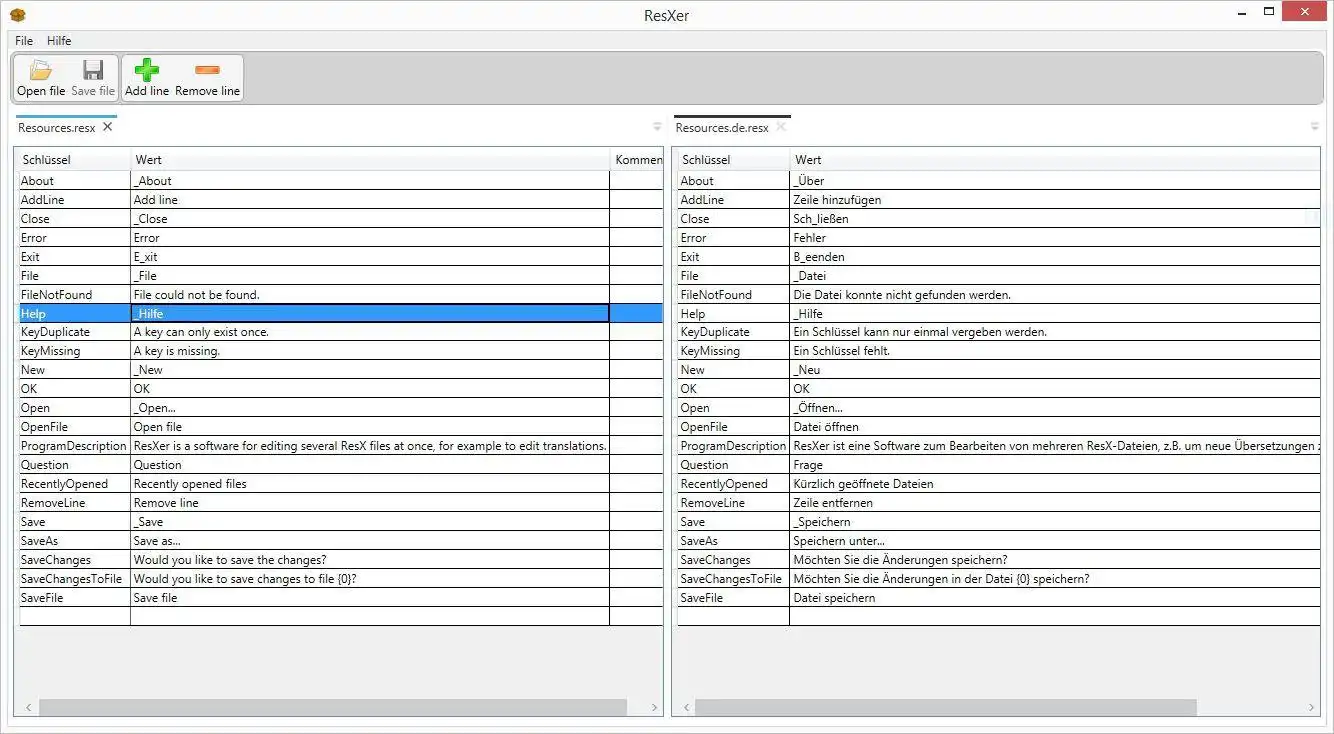Image resolution: width=1334 pixels, height=734 pixels.
Task: Click the empty new row key cell in left table
Action: click(75, 617)
